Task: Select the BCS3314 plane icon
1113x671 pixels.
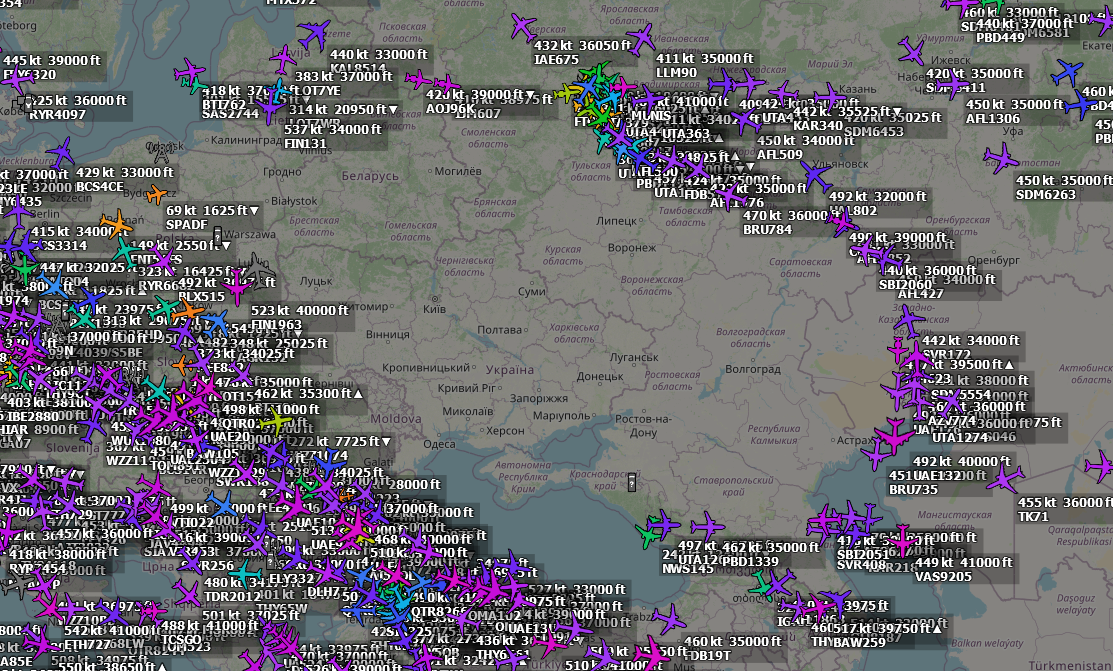Action: tap(17, 212)
